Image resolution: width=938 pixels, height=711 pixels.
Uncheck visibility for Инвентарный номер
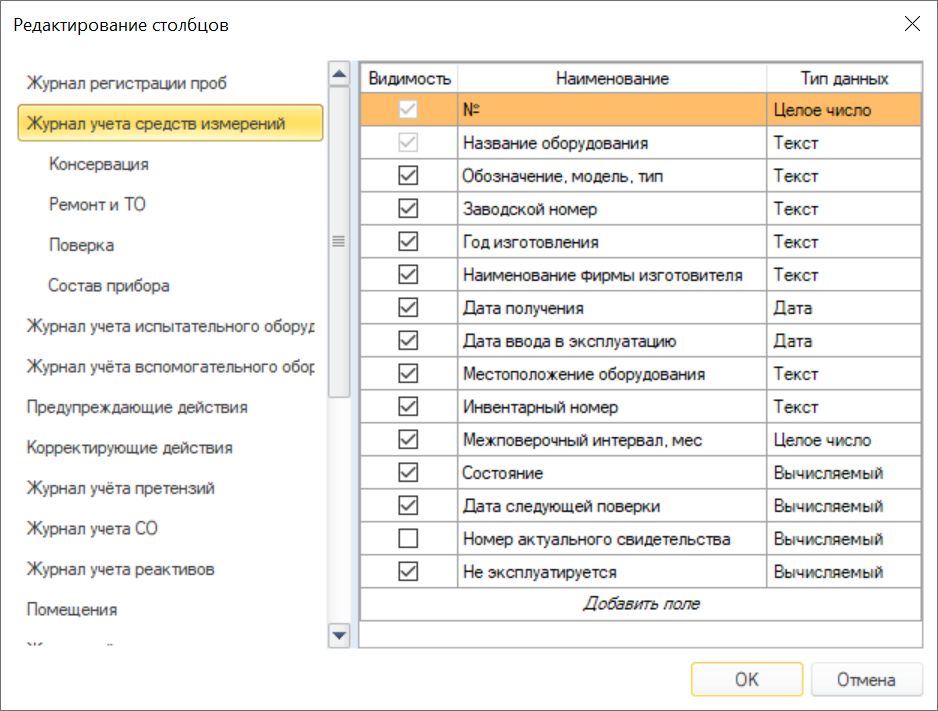(408, 407)
